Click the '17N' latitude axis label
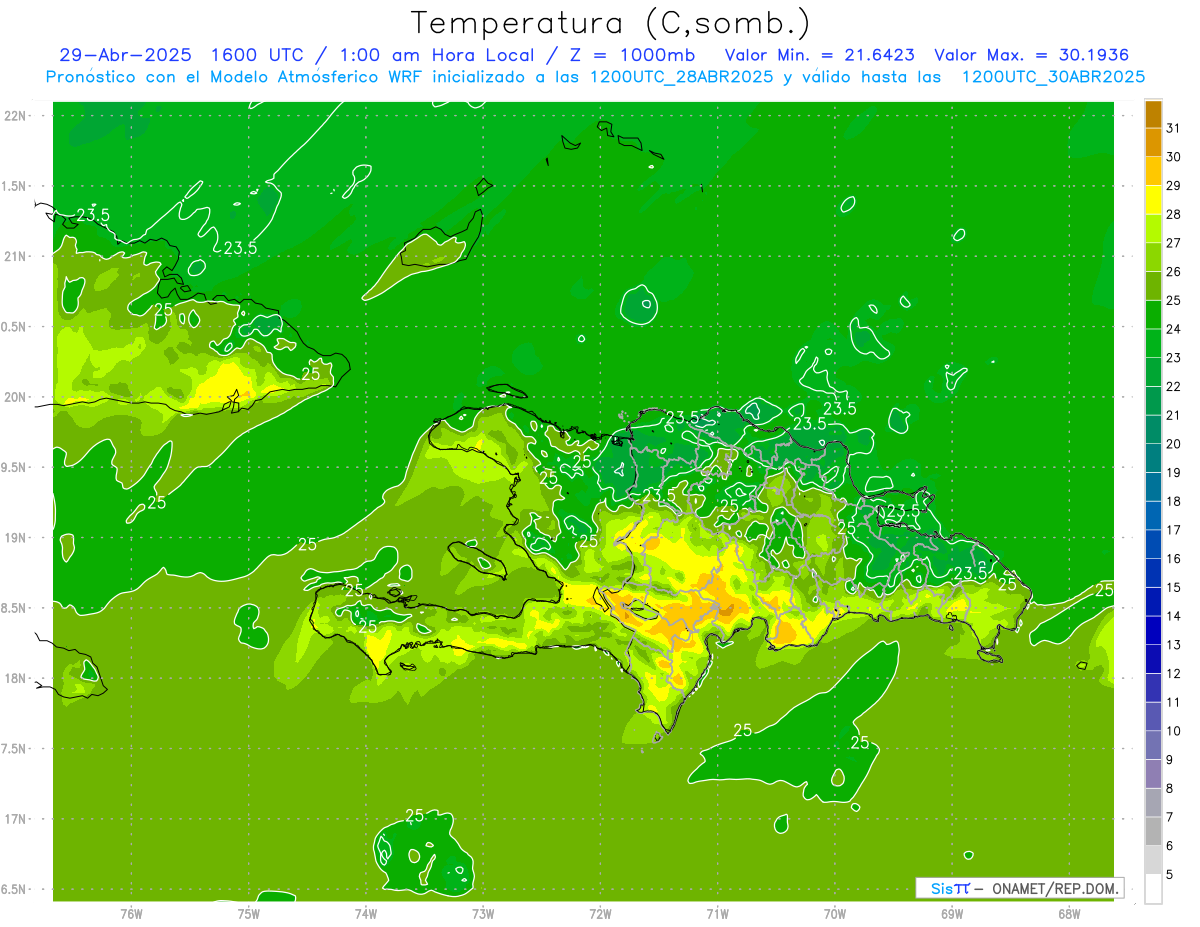The width and height of the screenshot is (1200, 927). [x=15, y=819]
